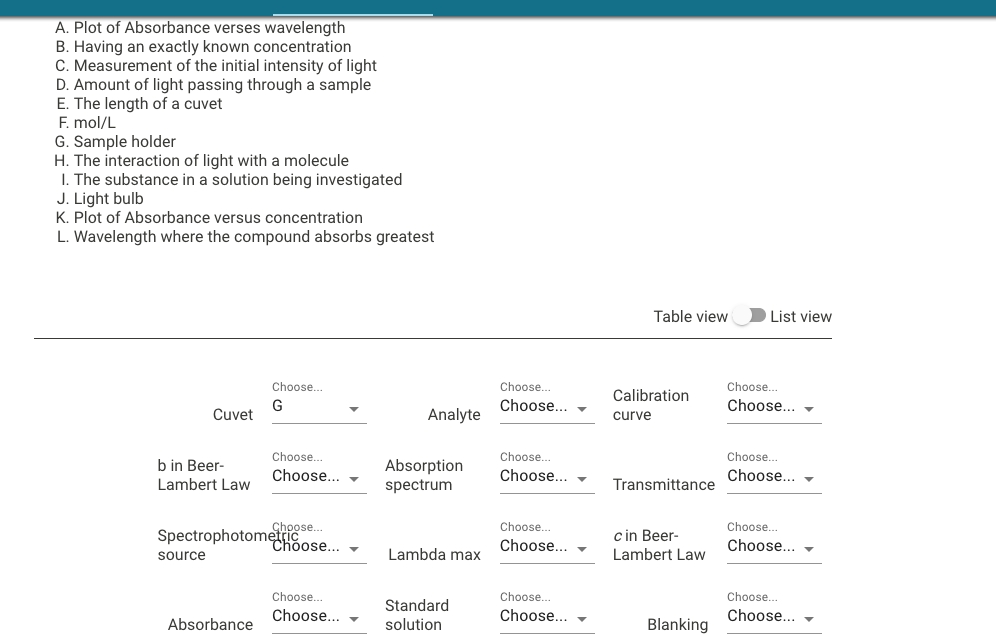
Task: Click the 'Transmittance' term label
Action: [664, 485]
